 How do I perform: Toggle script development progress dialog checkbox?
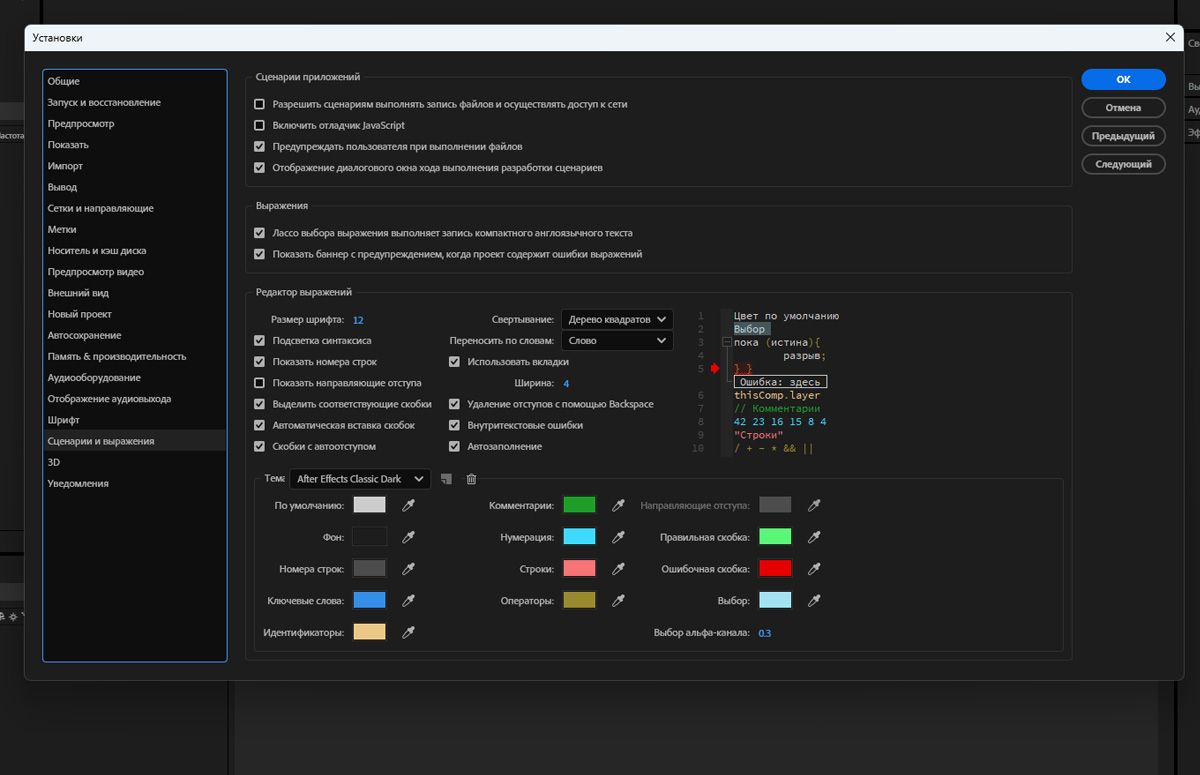point(260,168)
